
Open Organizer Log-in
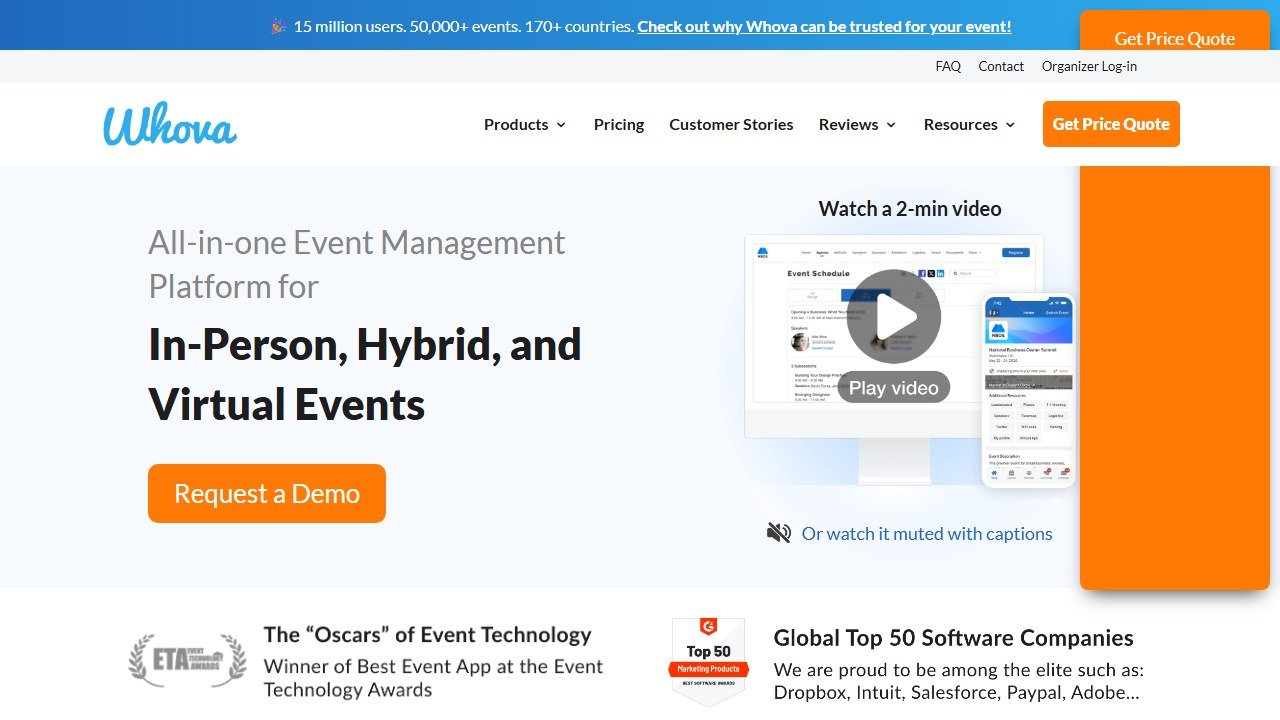1089,66
